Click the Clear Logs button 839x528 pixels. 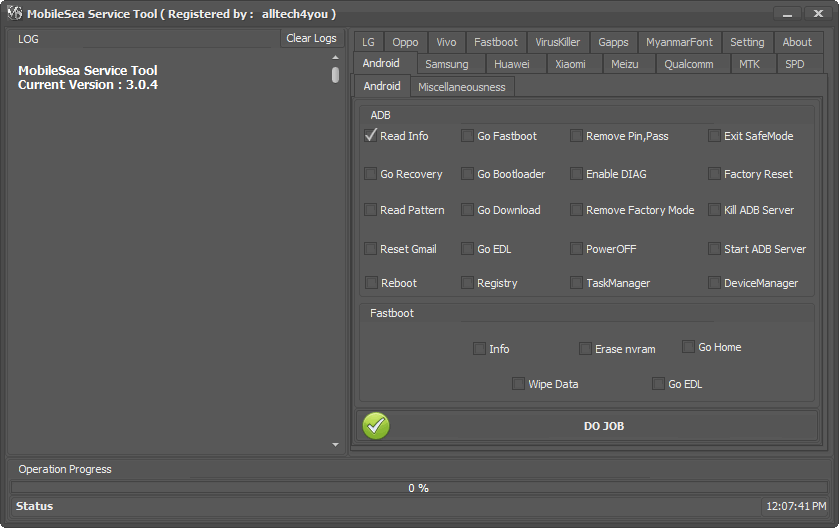[x=311, y=39]
